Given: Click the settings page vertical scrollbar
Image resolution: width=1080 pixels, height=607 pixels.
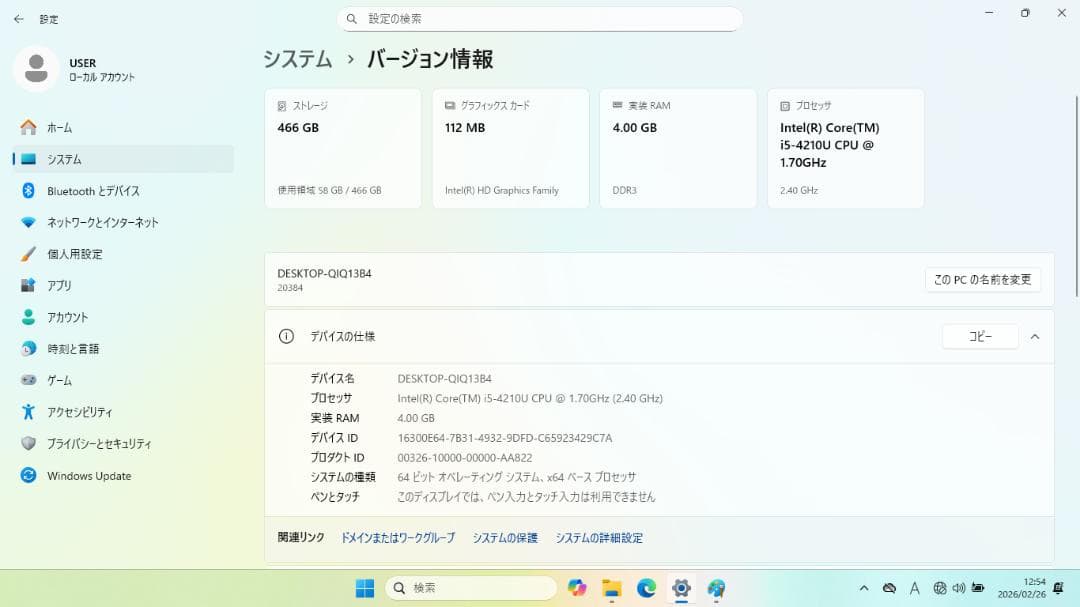Looking at the screenshot, I should 1077,196.
